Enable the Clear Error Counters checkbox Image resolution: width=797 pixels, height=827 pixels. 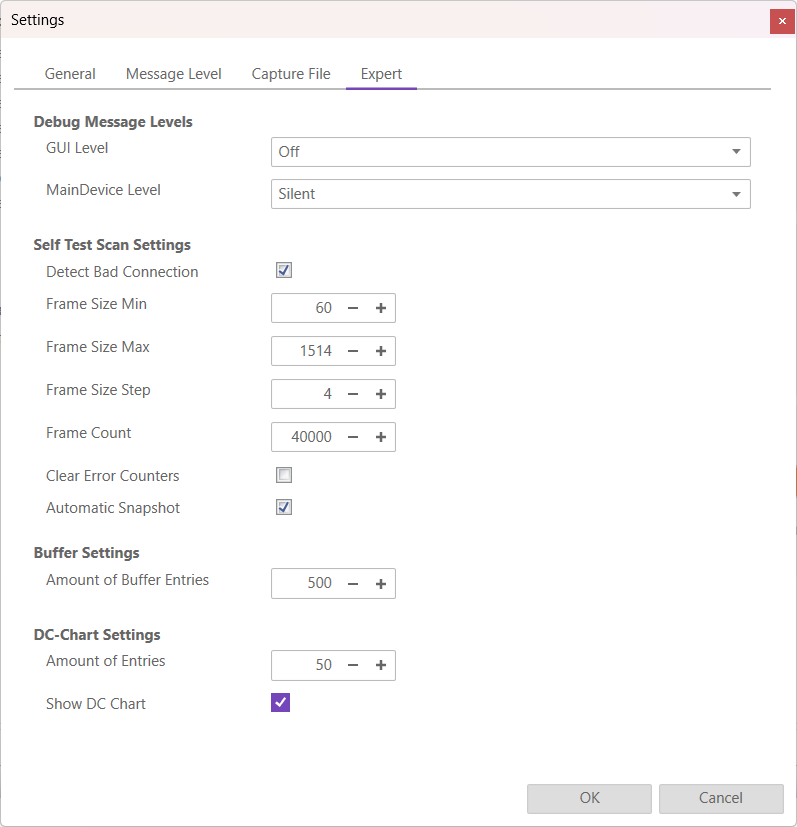click(283, 474)
